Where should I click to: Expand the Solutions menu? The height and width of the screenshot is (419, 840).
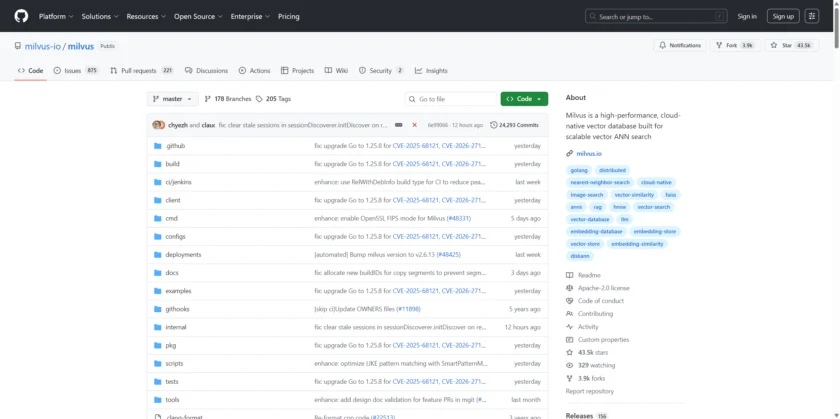pyautogui.click(x=100, y=17)
